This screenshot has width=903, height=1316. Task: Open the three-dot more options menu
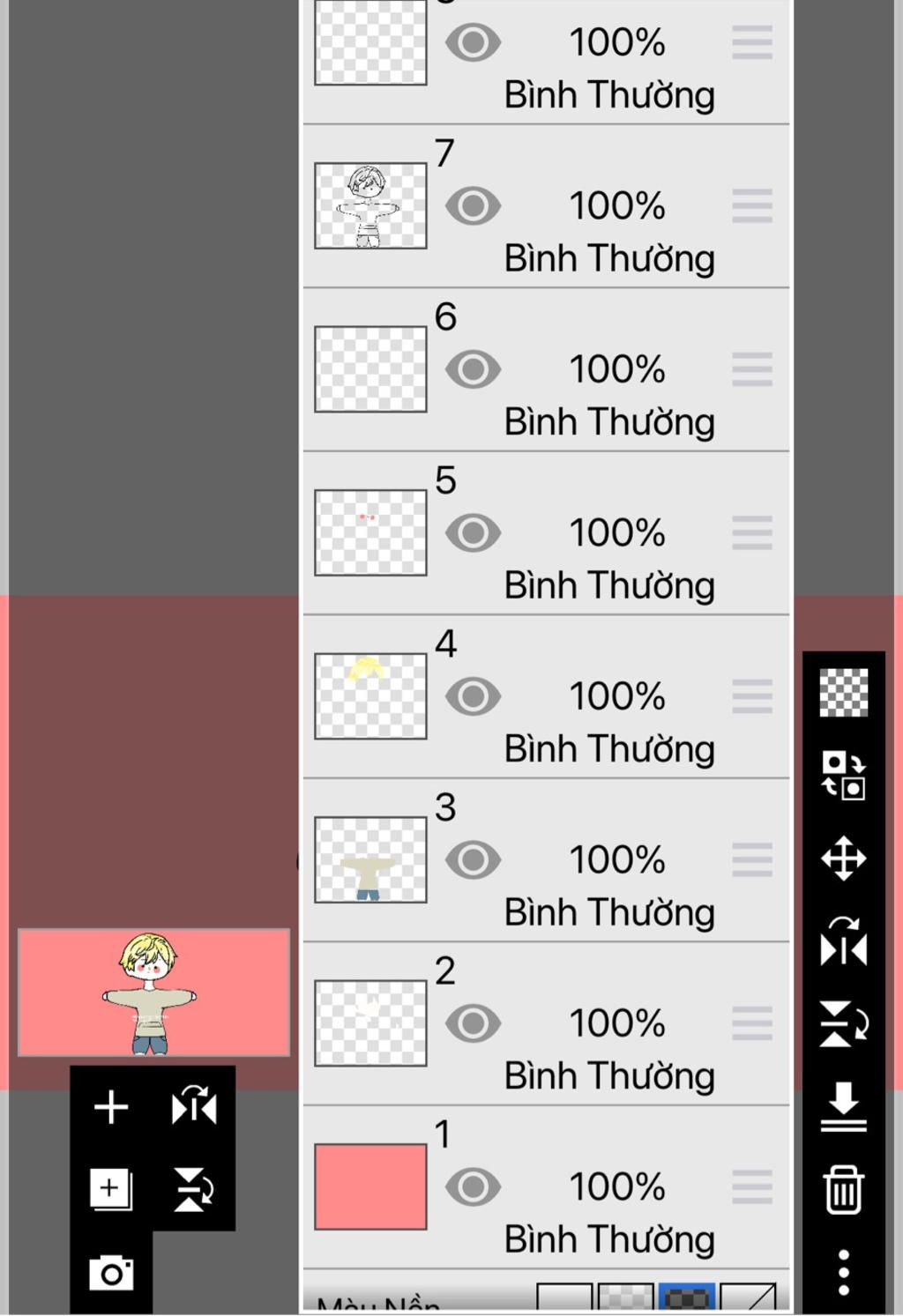pos(844,1272)
